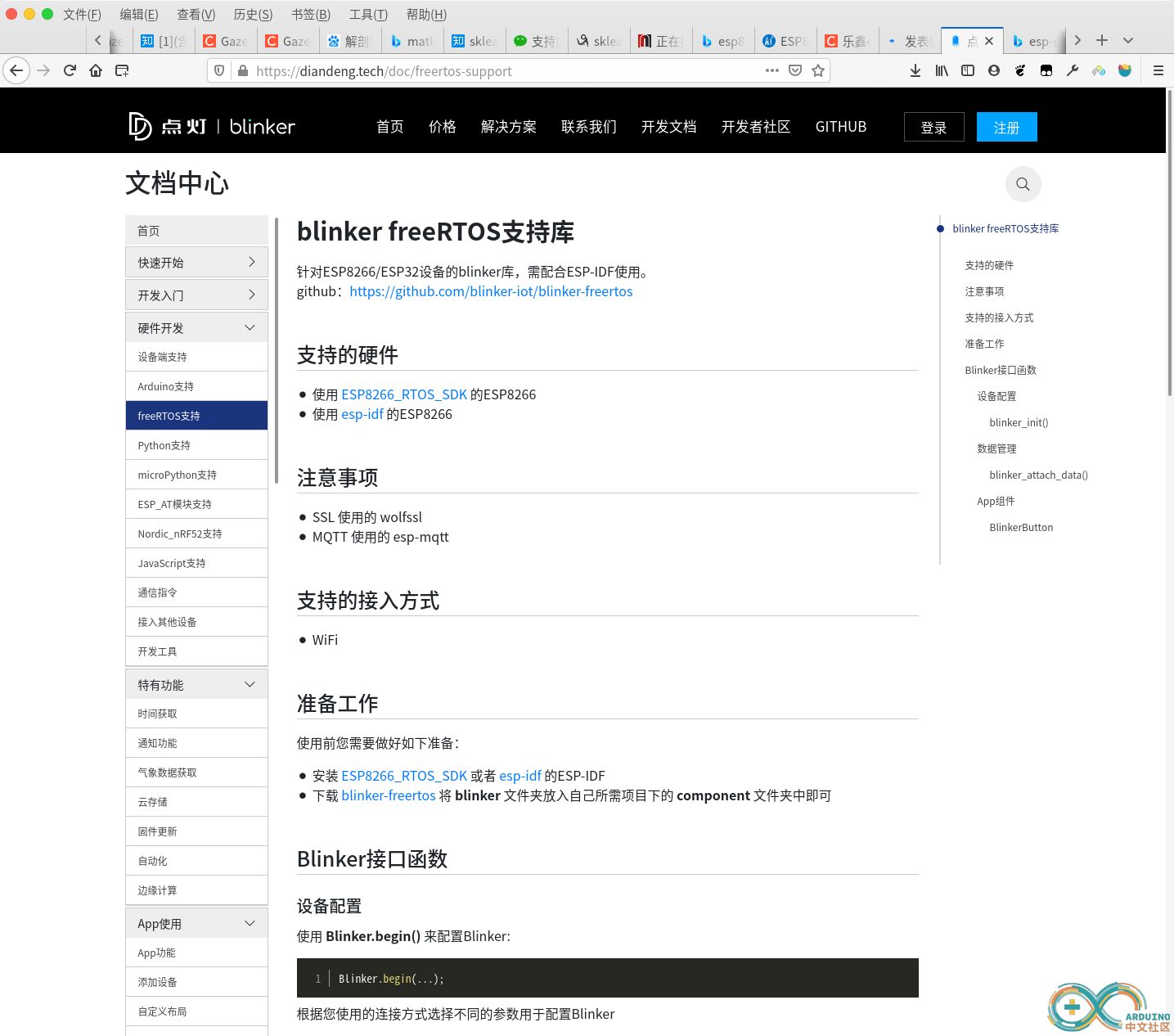1174x1036 pixels.
Task: Select Python支持 in sidebar
Action: (196, 445)
